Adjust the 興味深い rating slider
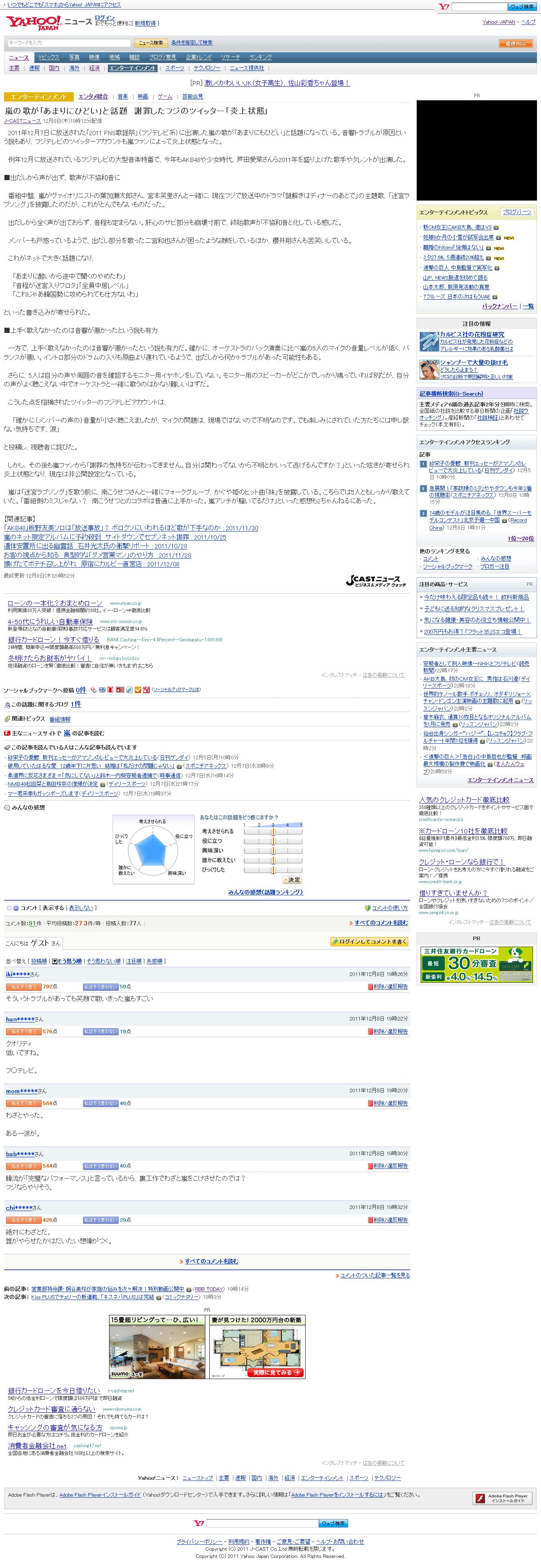541x1568 pixels. 273,850
